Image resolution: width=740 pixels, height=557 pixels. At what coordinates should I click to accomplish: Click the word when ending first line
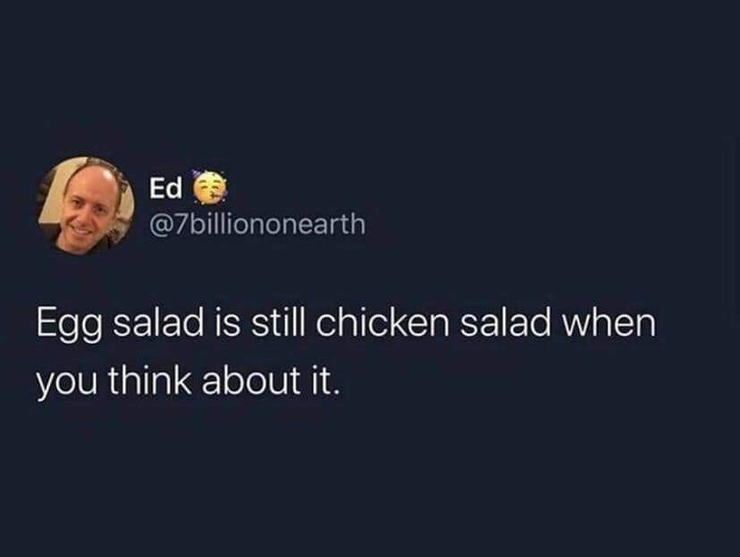click(x=609, y=324)
